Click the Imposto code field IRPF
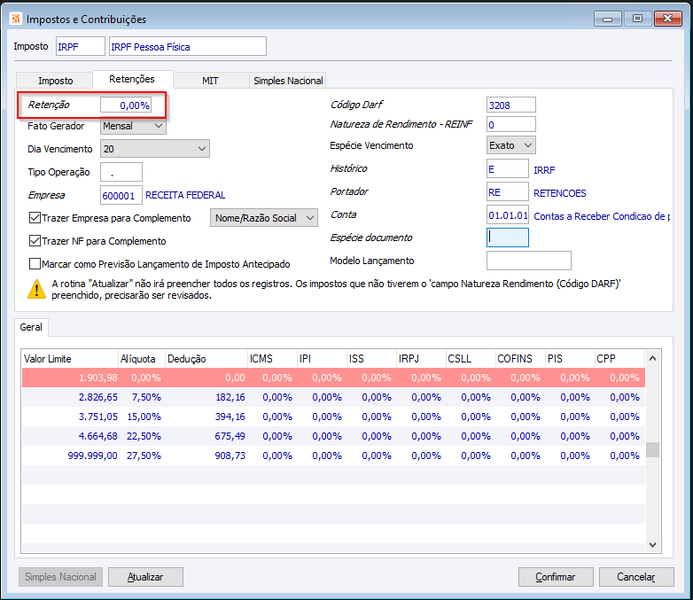Screen dimensions: 693x600 80,46
